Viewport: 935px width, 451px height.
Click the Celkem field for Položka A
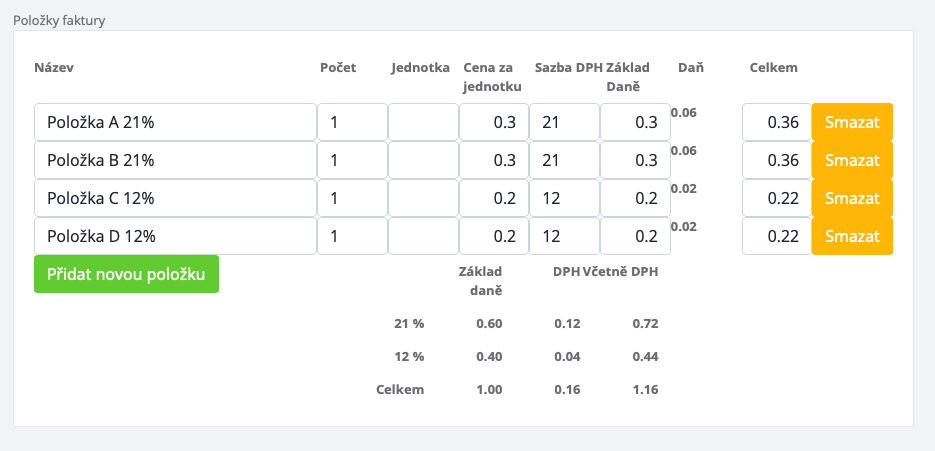[x=776, y=122]
